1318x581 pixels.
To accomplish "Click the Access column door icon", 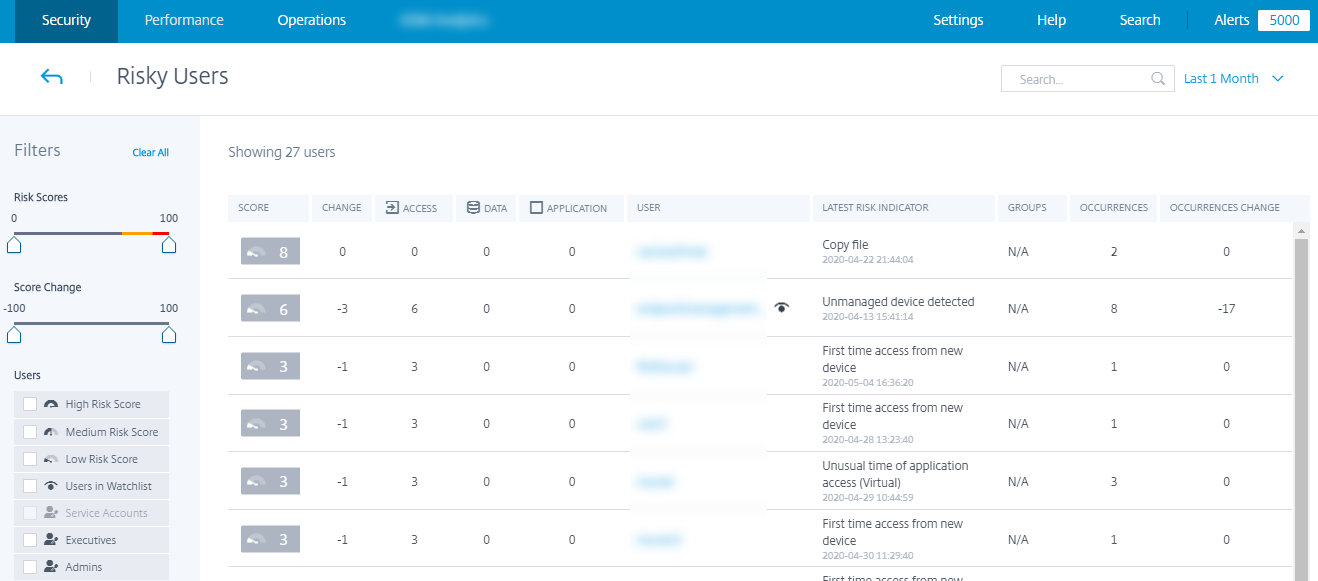I will tap(392, 208).
